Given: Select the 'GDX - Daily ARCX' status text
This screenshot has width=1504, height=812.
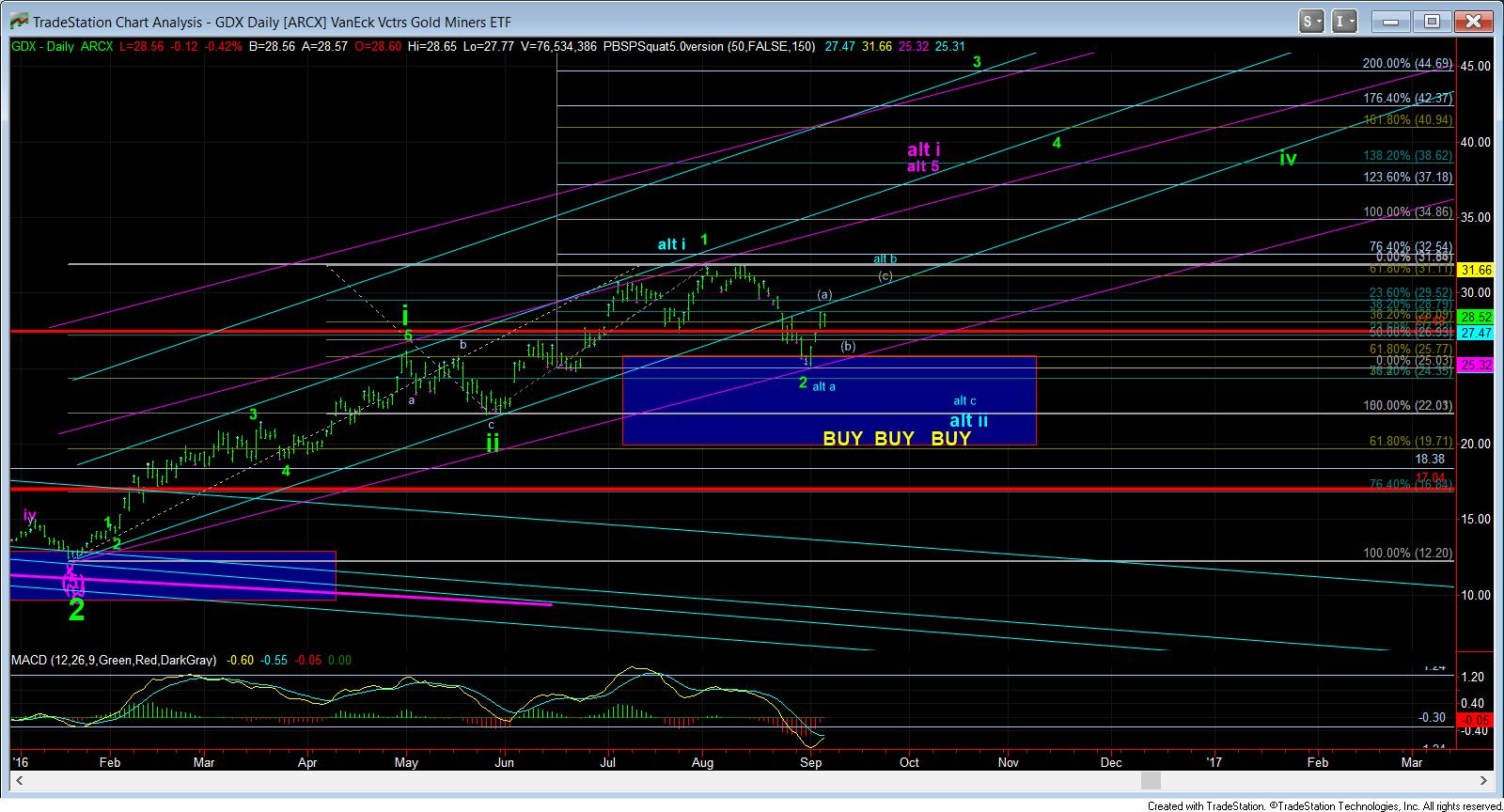Looking at the screenshot, I should click(62, 46).
